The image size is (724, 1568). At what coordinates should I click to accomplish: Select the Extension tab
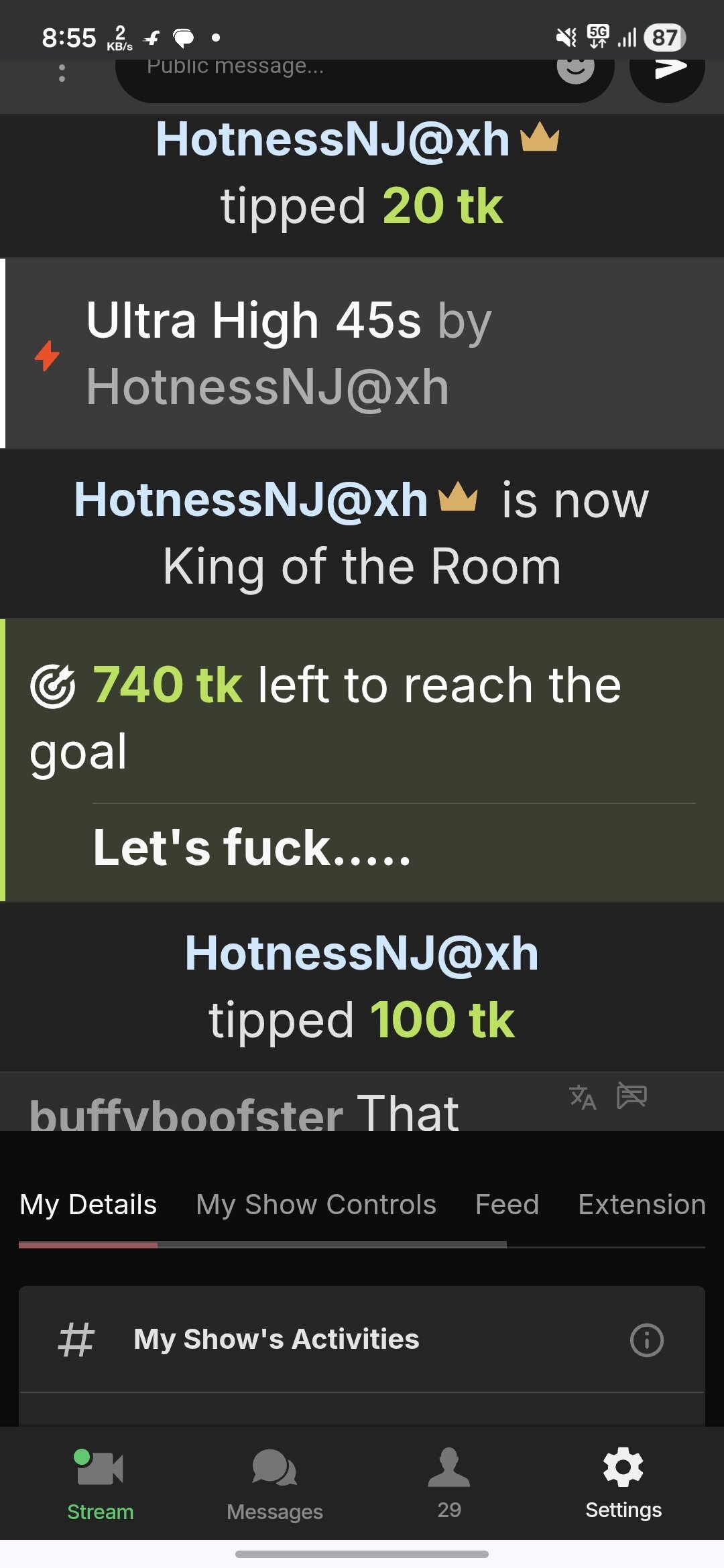pos(642,1204)
